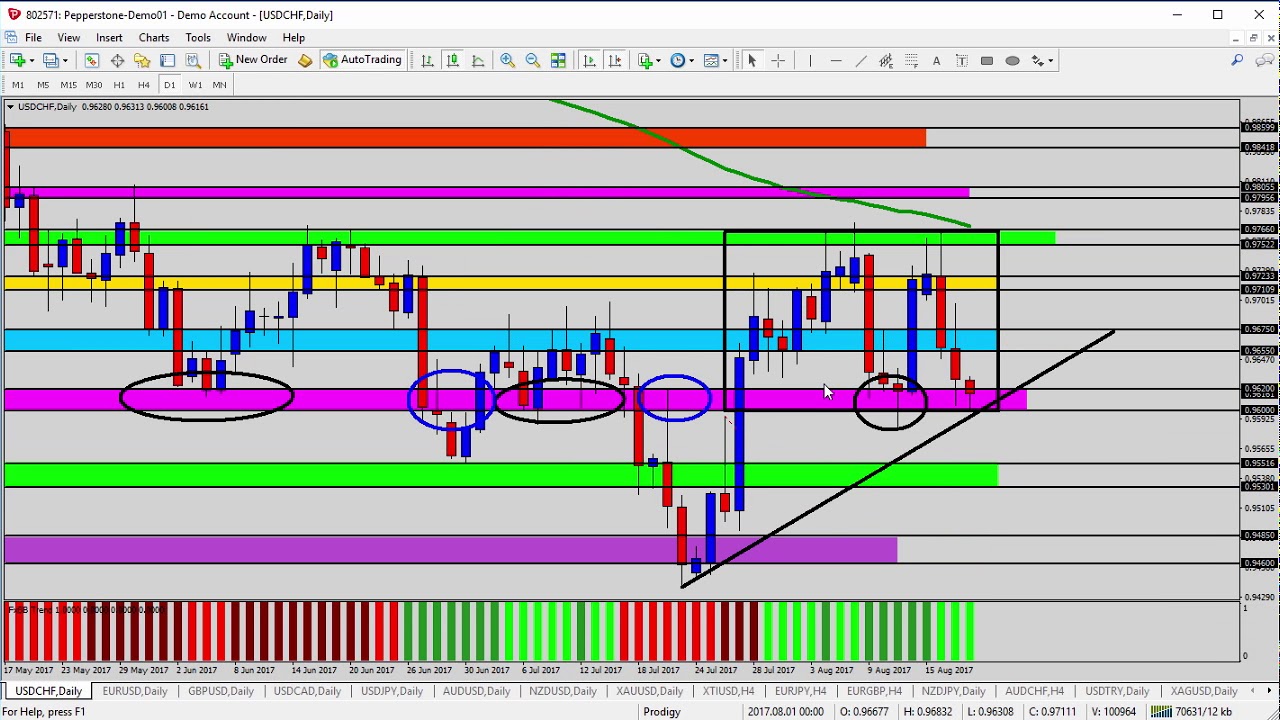Open the chart templates dropdown
Image resolution: width=1280 pixels, height=720 pixels.
click(724, 61)
